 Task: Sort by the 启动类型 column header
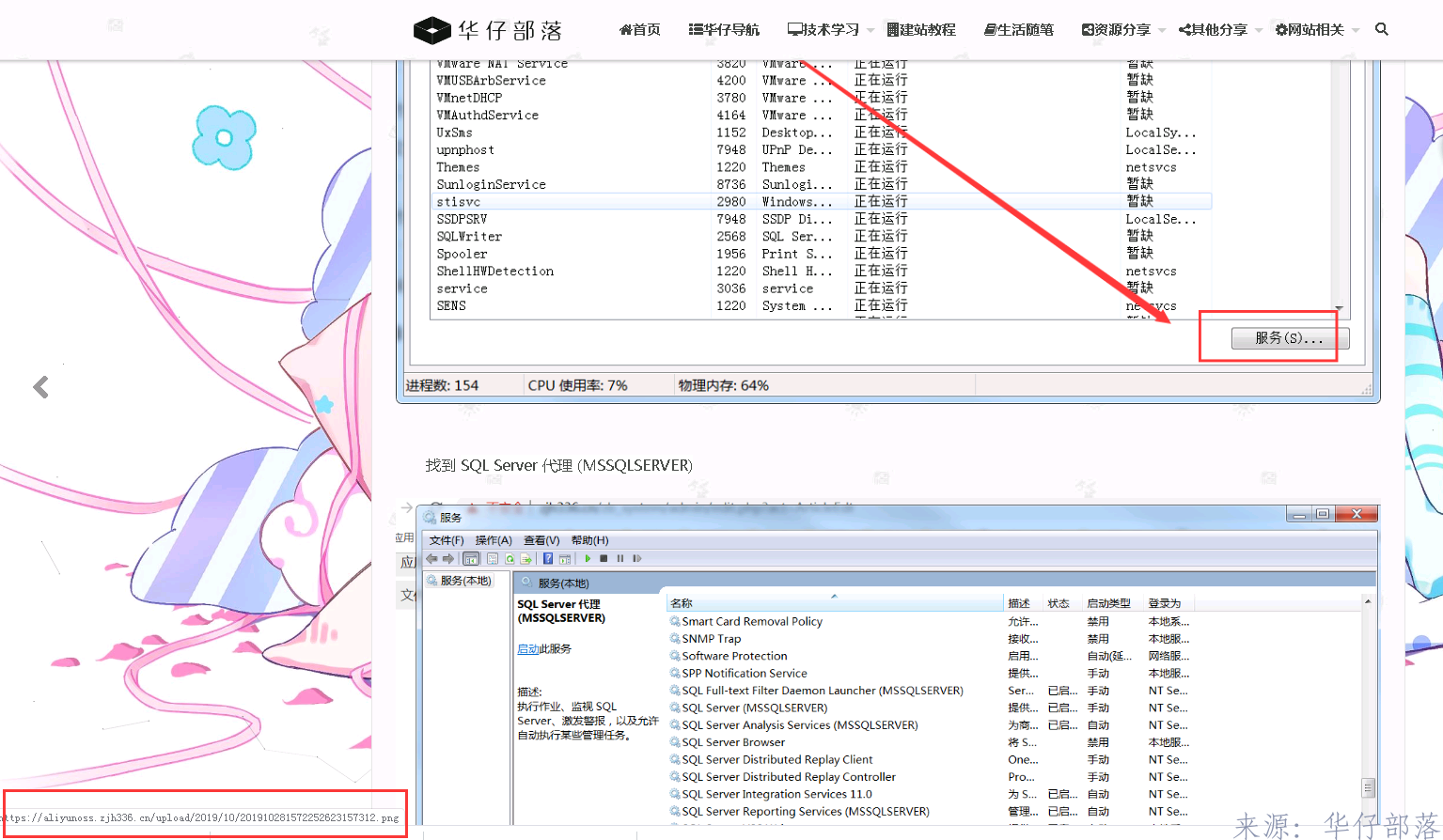(1112, 603)
